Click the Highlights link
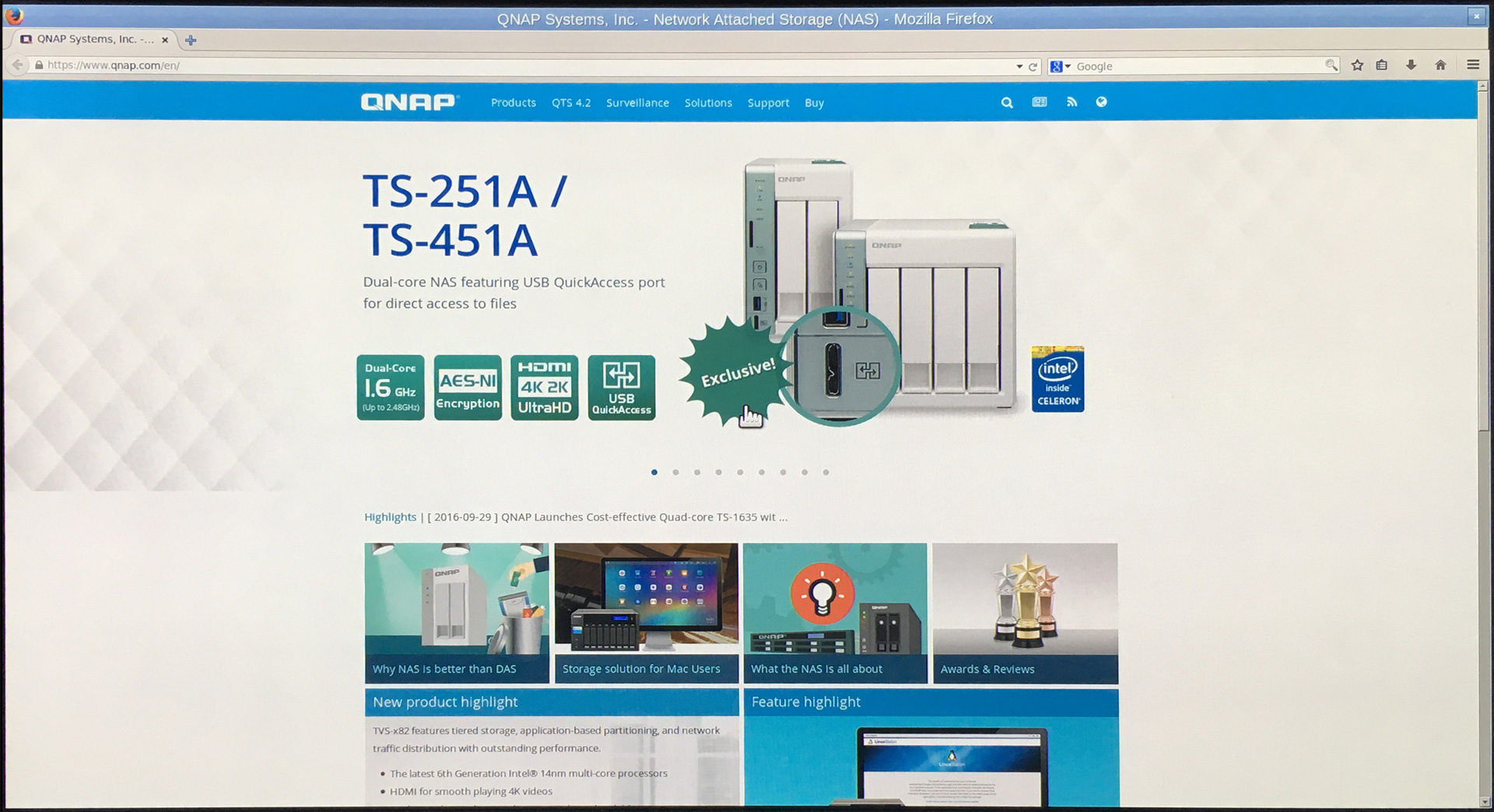Image resolution: width=1494 pixels, height=812 pixels. pos(390,517)
